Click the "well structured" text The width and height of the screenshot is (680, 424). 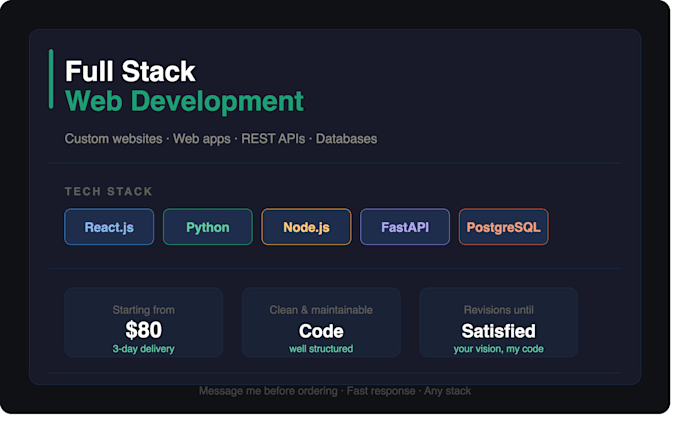321,349
